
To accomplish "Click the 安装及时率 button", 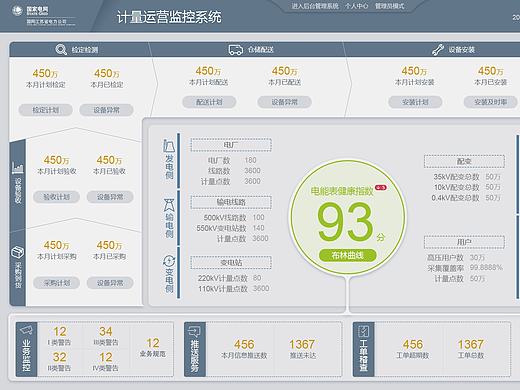I will [x=491, y=102].
